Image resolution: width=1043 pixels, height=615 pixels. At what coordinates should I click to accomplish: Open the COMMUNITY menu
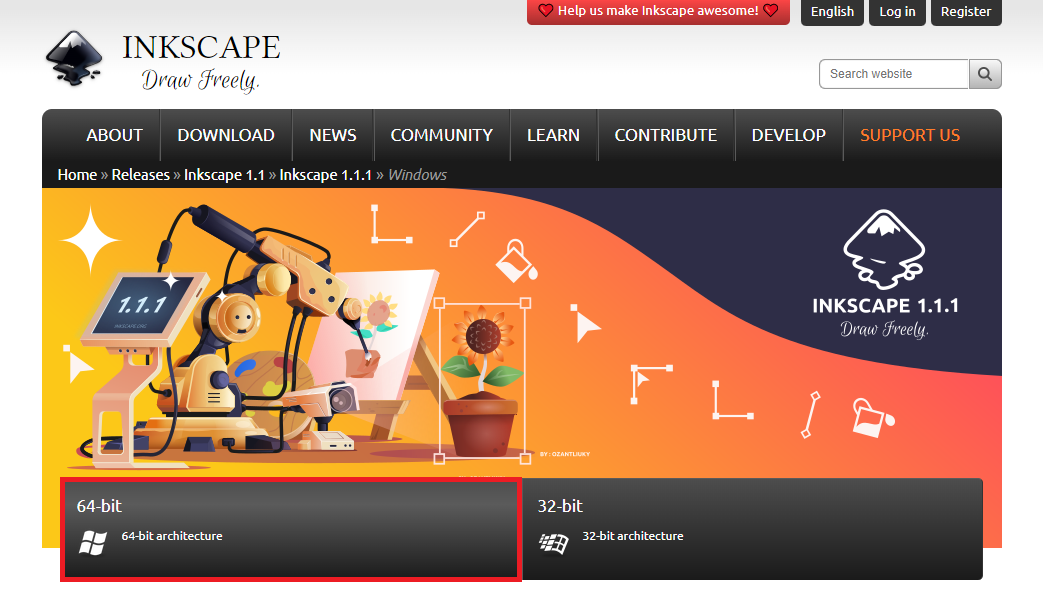point(442,135)
